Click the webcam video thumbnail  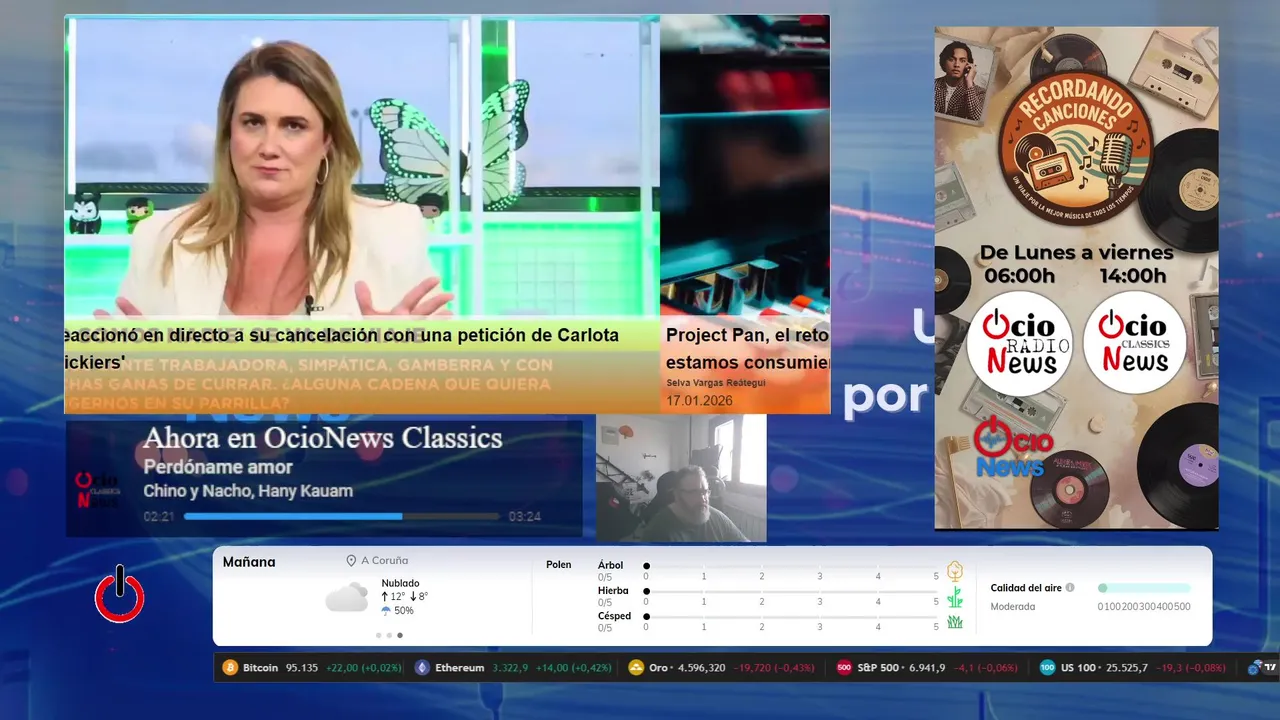681,478
